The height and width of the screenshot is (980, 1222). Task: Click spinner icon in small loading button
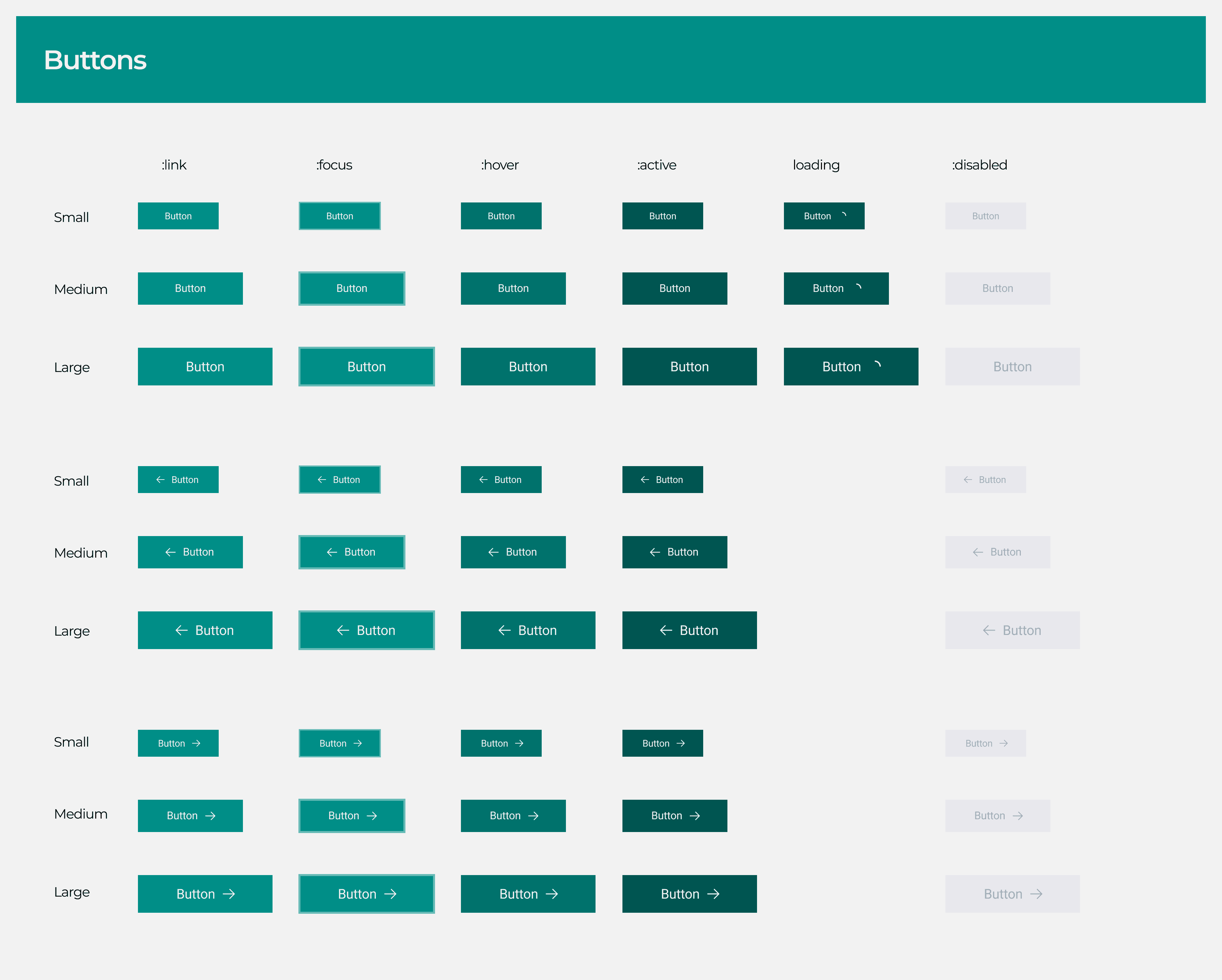click(x=843, y=215)
